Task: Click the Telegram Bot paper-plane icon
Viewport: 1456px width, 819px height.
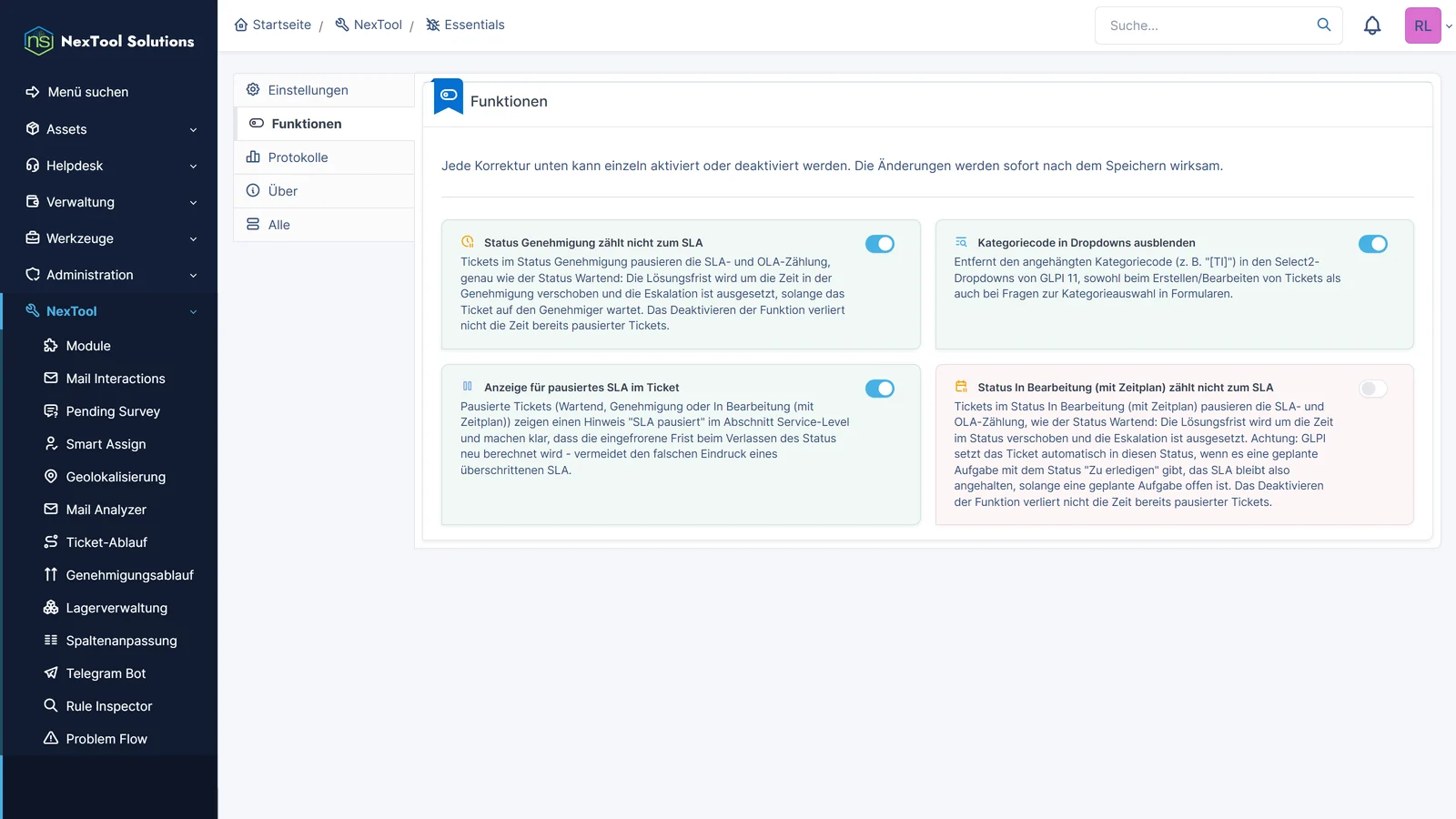Action: point(51,672)
